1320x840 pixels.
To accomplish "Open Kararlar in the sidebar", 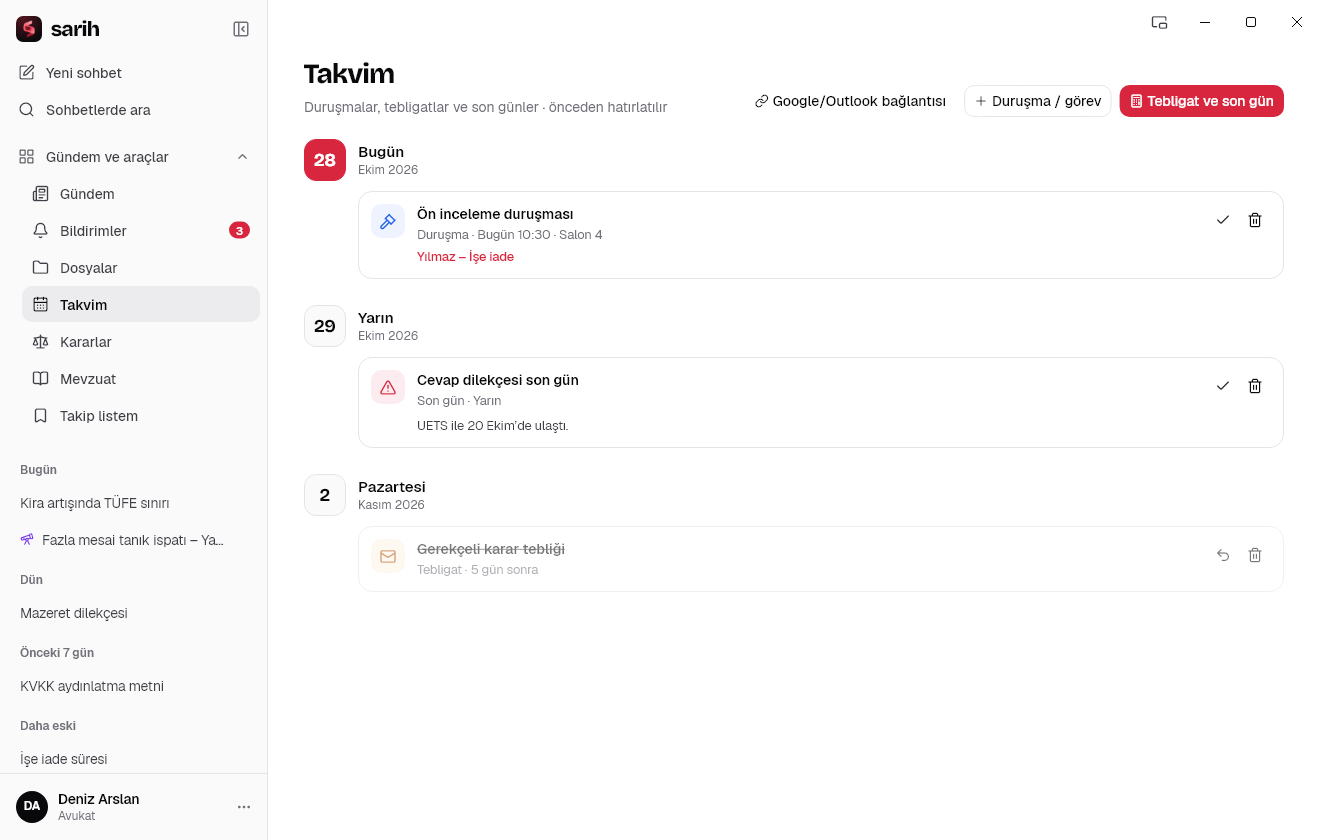I will [x=141, y=342].
